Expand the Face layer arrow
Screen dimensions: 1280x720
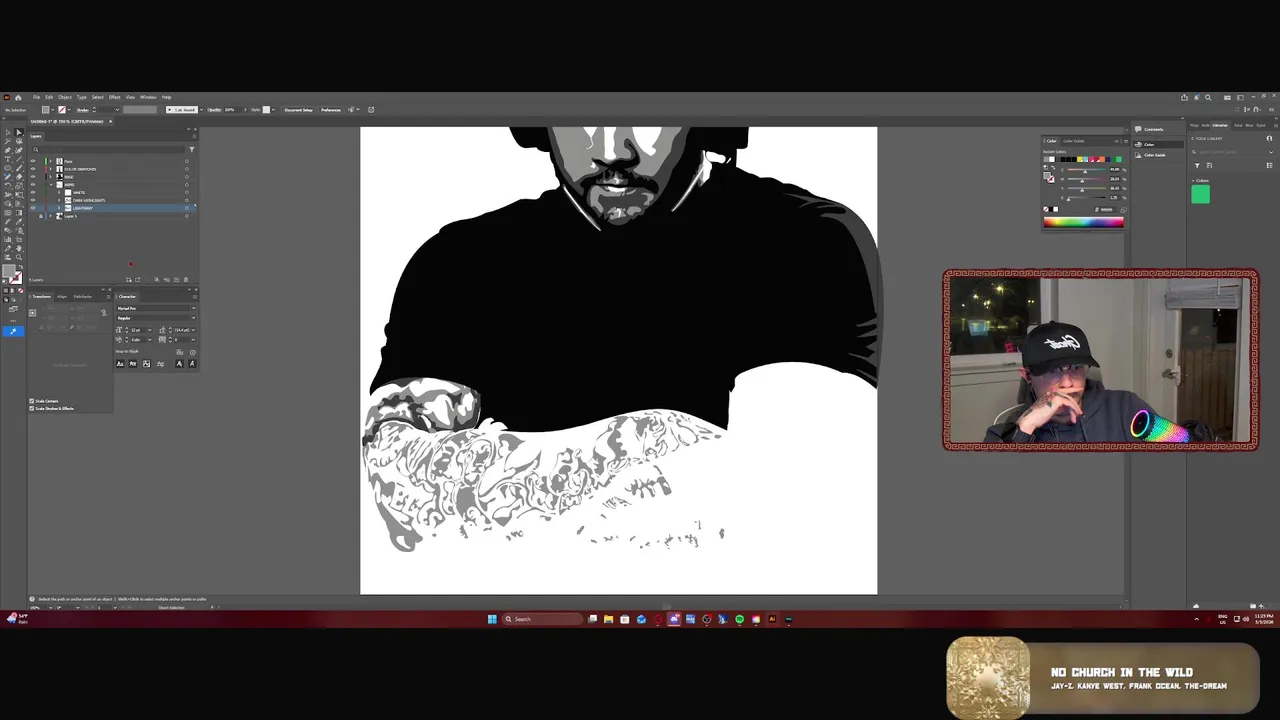tap(50, 161)
